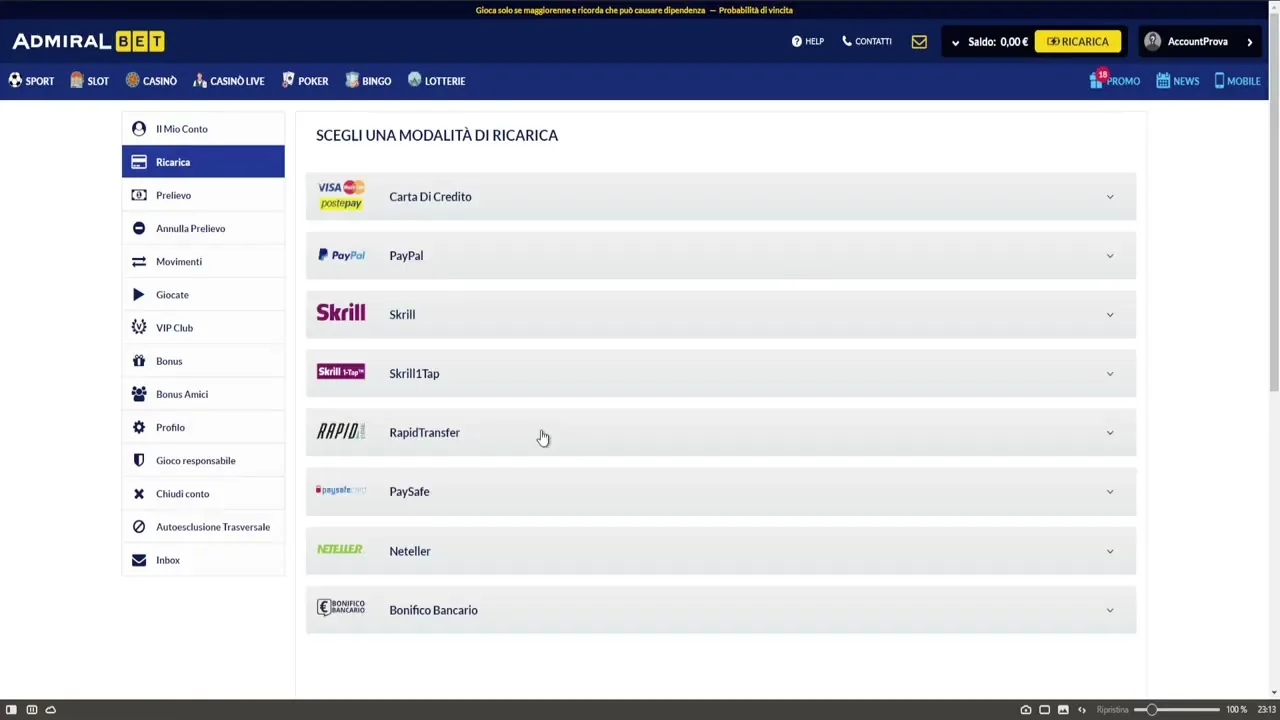Screen dimensions: 1280x720
Task: Click the Prelievo sidebar icon
Action: pos(139,195)
